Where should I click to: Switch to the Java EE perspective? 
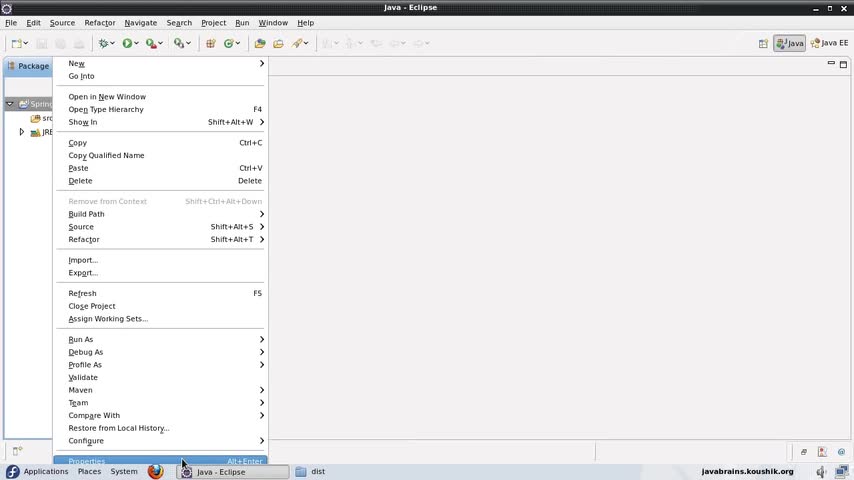pyautogui.click(x=829, y=43)
